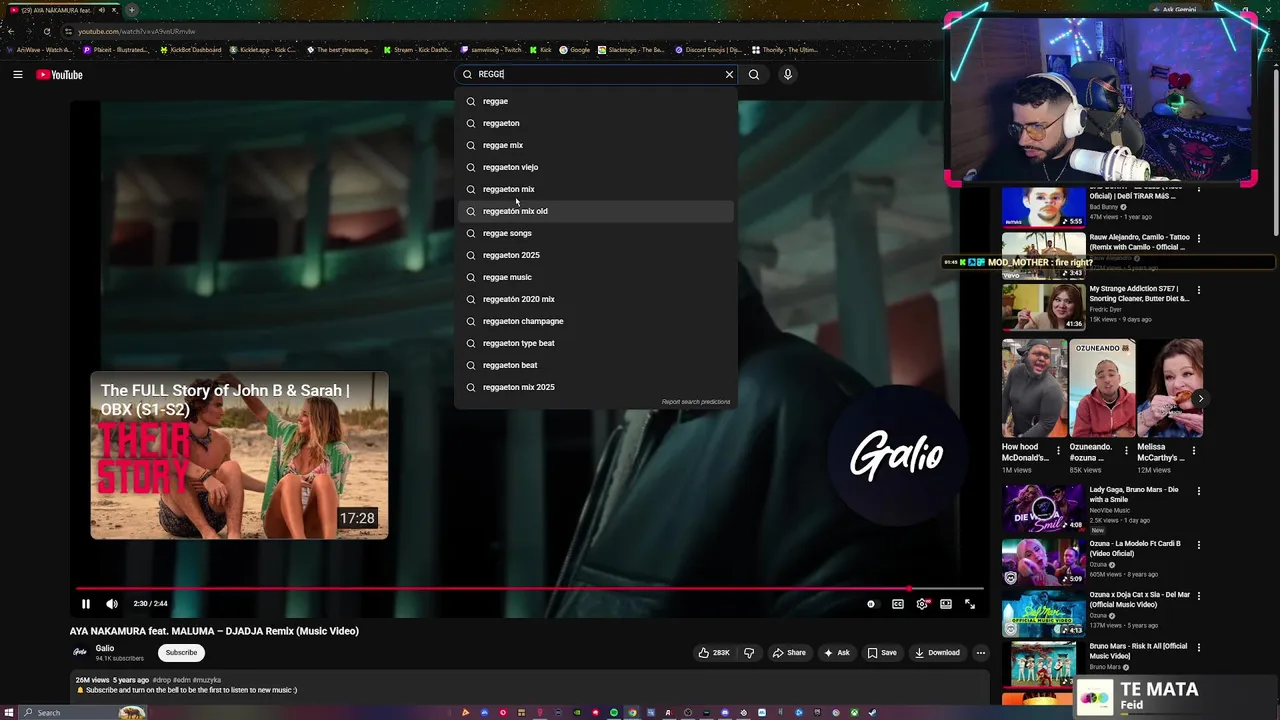Mute tab via speaker icon
Image resolution: width=1280 pixels, height=720 pixels.
(103, 10)
